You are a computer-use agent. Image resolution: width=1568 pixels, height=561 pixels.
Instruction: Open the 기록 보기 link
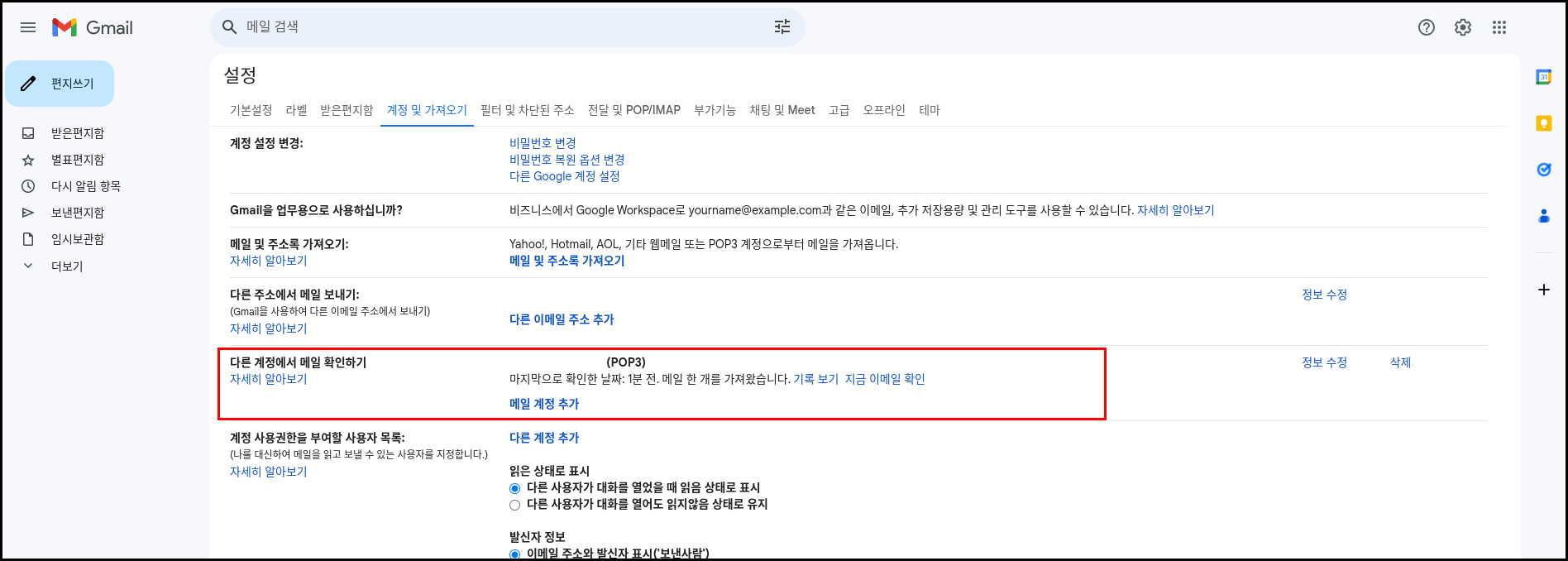coord(816,379)
